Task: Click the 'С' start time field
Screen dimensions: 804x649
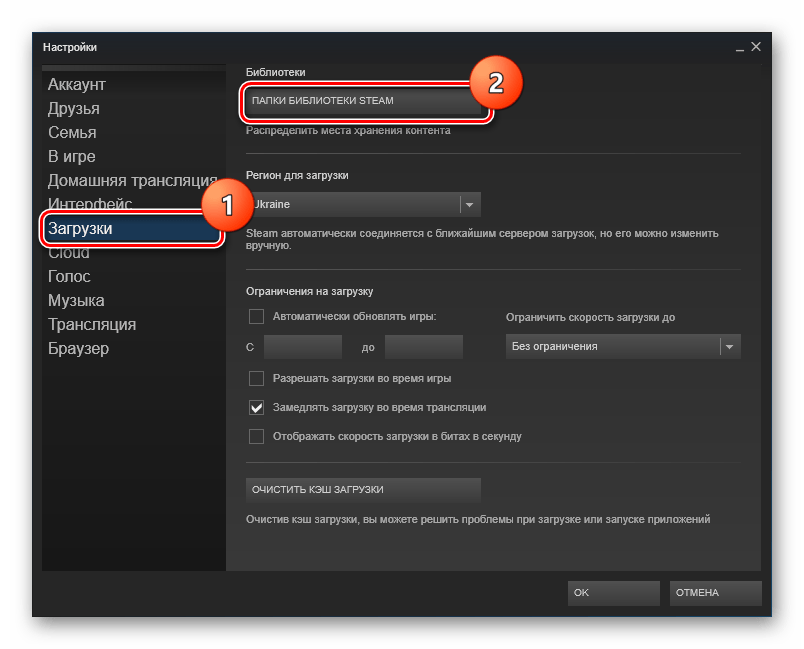Action: (x=302, y=347)
